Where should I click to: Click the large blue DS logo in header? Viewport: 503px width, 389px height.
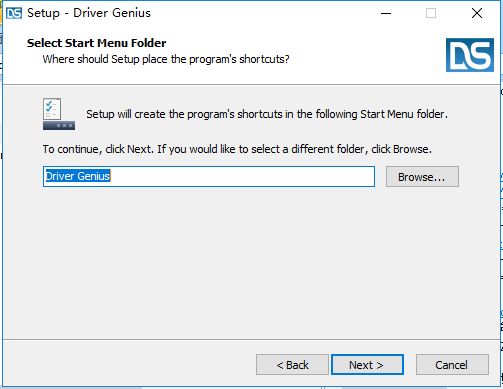coord(470,55)
